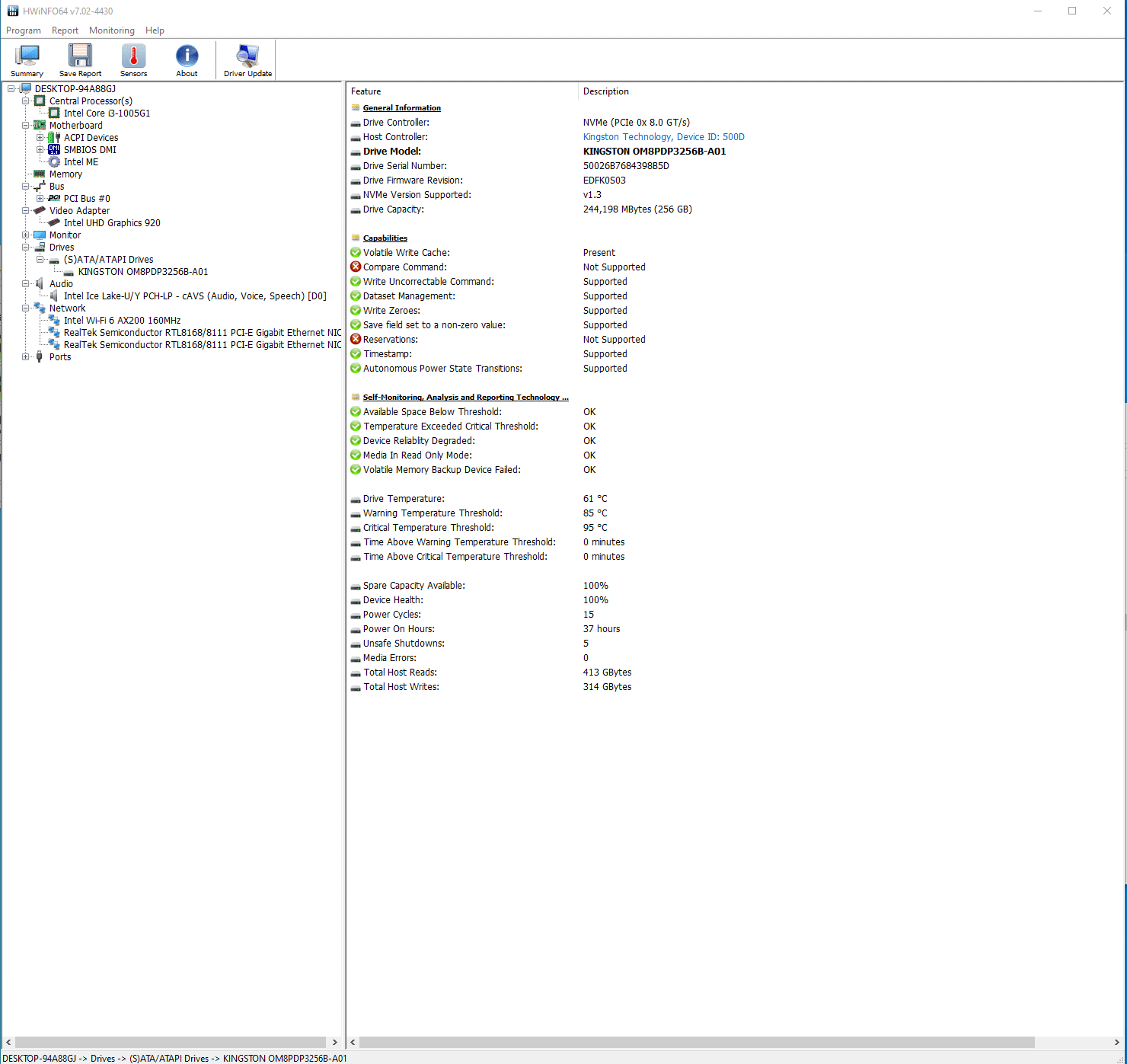The image size is (1127, 1064).
Task: Collapse the Motherboard node
Action: click(x=25, y=126)
